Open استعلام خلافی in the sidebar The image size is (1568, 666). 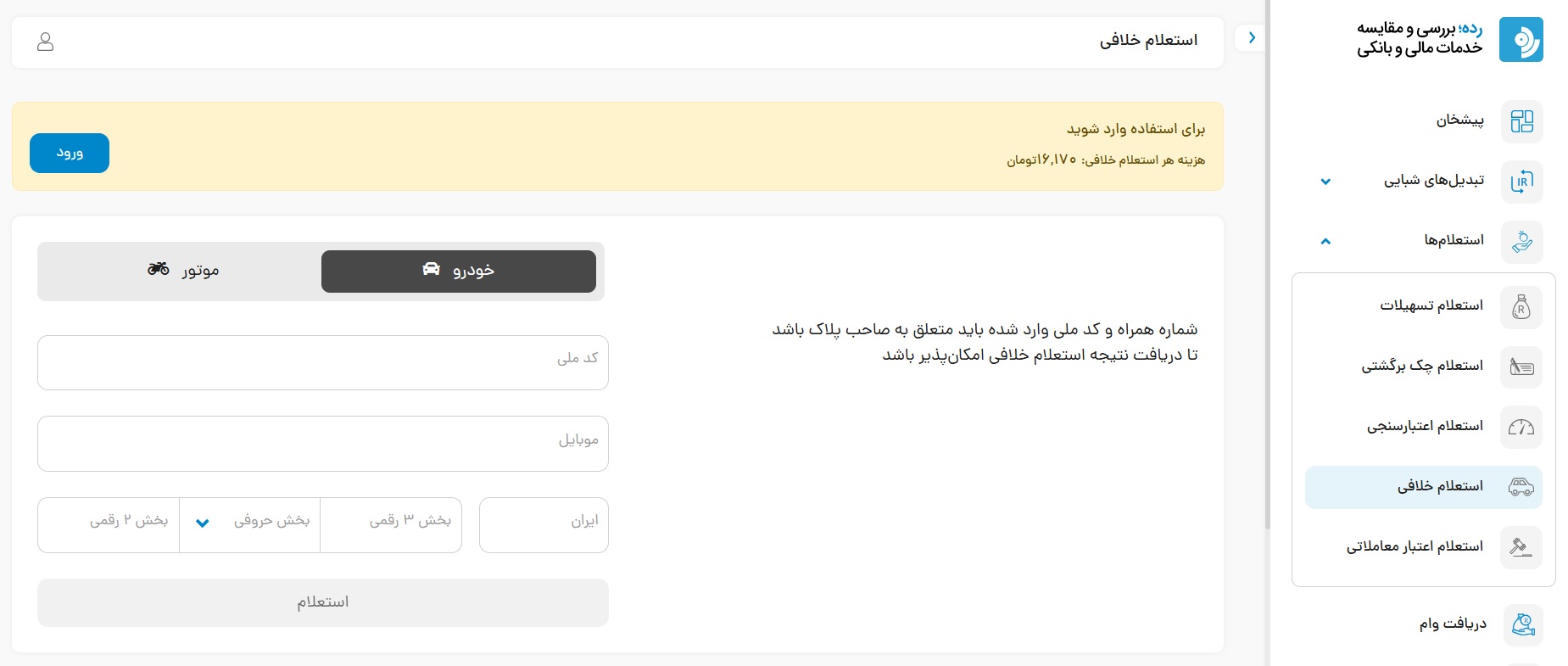1439,487
